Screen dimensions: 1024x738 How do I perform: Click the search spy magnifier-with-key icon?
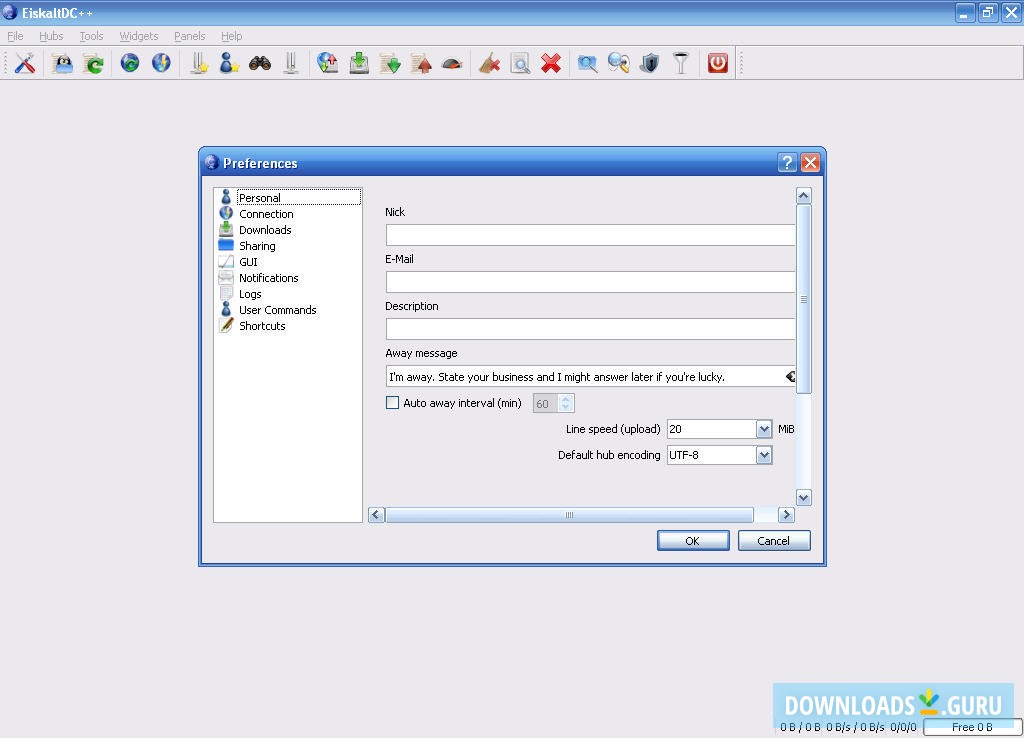point(618,63)
